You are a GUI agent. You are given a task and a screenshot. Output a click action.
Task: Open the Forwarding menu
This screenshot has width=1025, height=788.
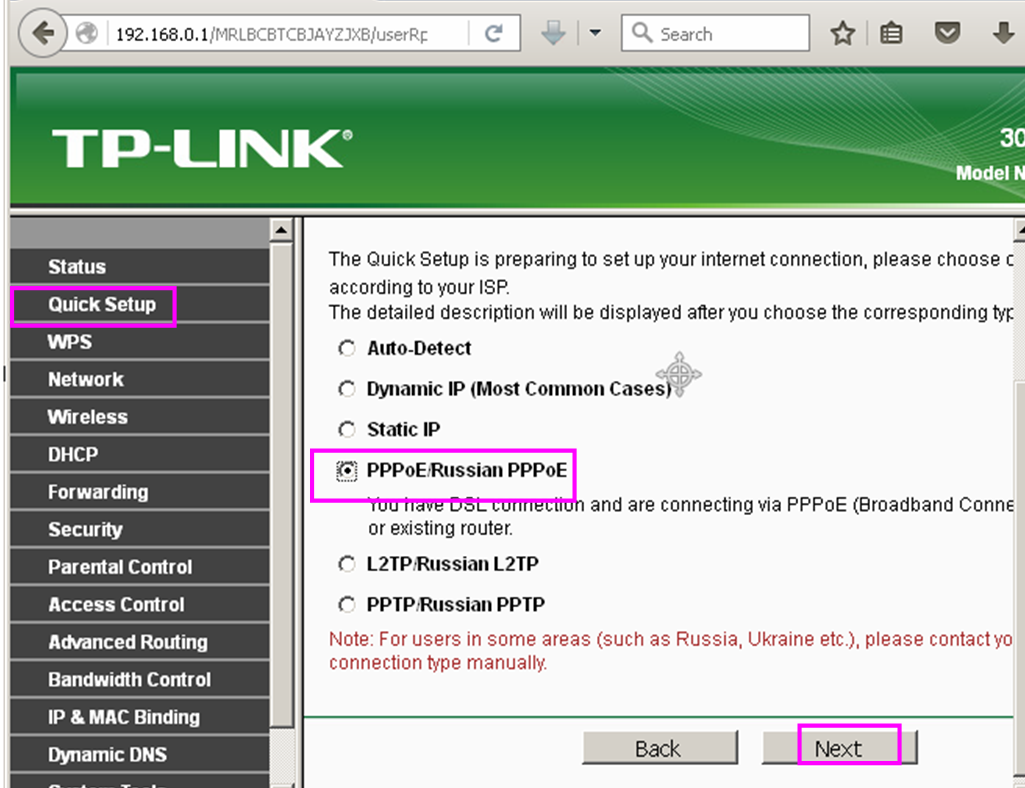(140, 492)
